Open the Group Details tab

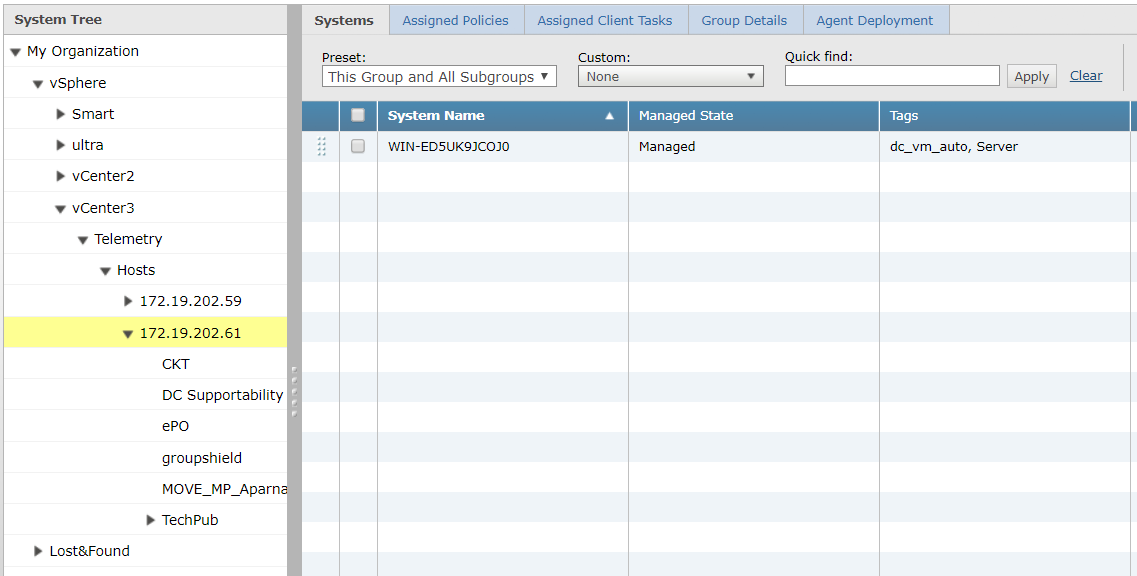click(744, 20)
